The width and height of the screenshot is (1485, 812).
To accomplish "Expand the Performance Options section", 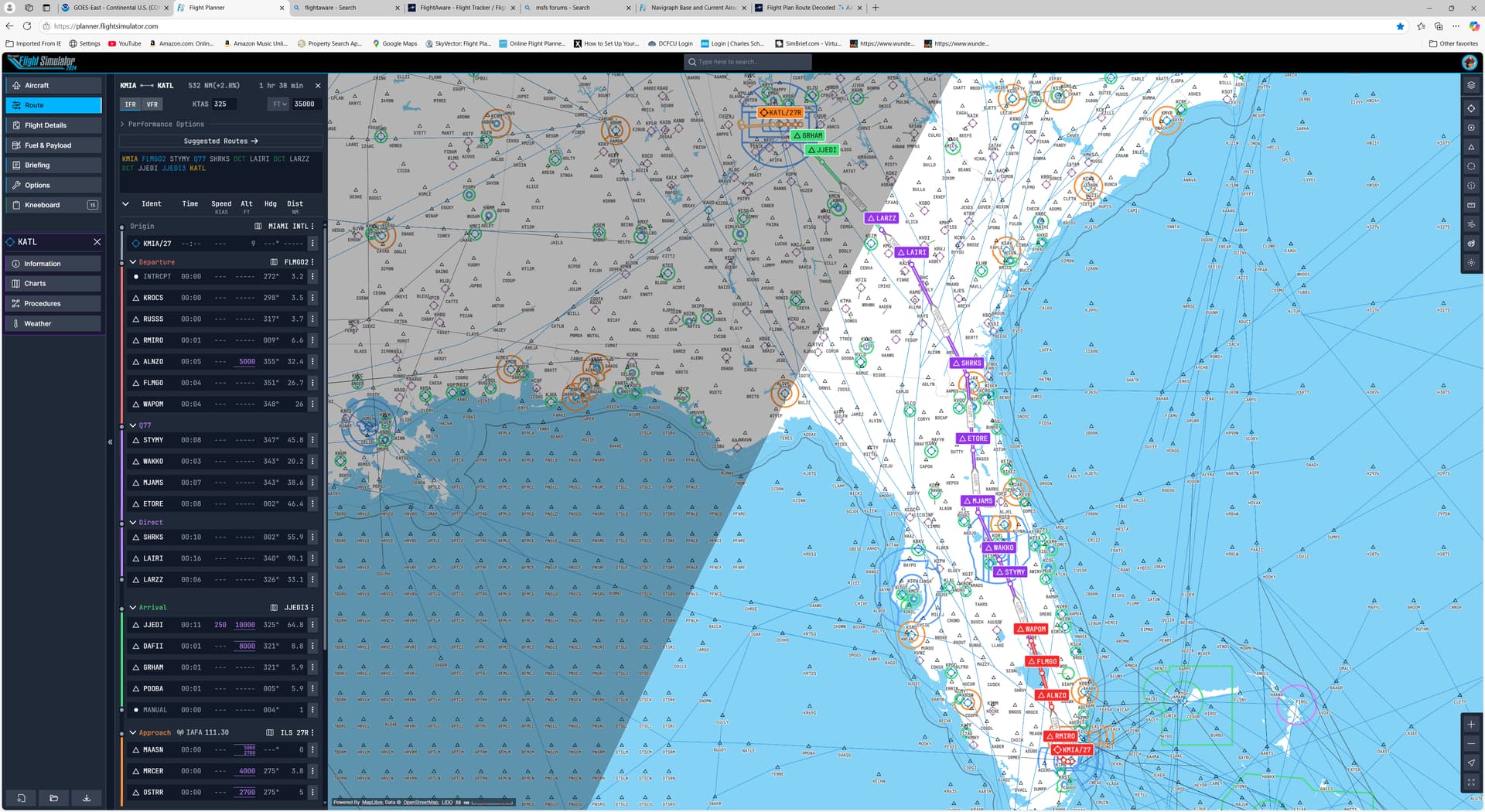I will [162, 124].
